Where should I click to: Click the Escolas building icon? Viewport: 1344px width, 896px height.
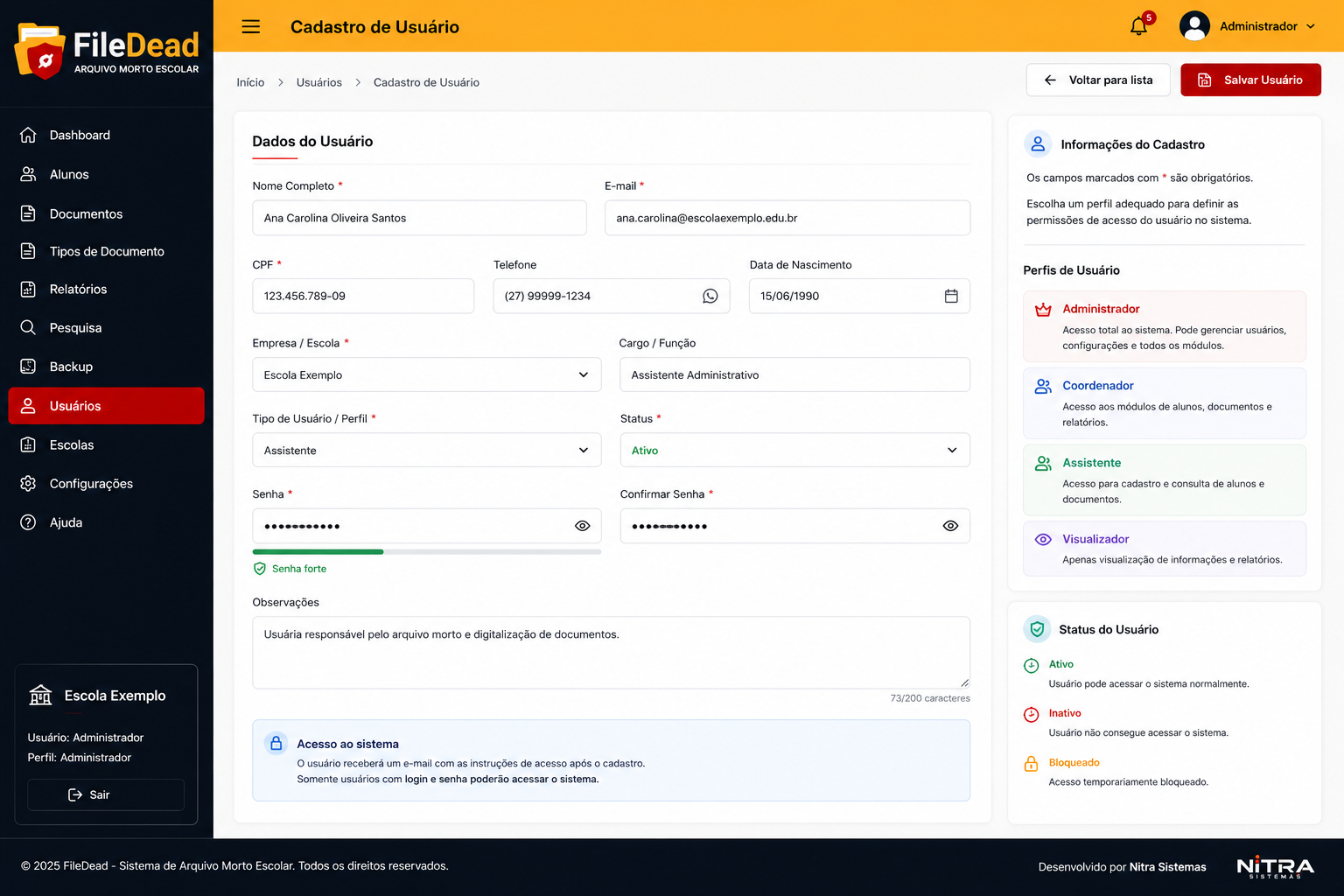pos(28,444)
